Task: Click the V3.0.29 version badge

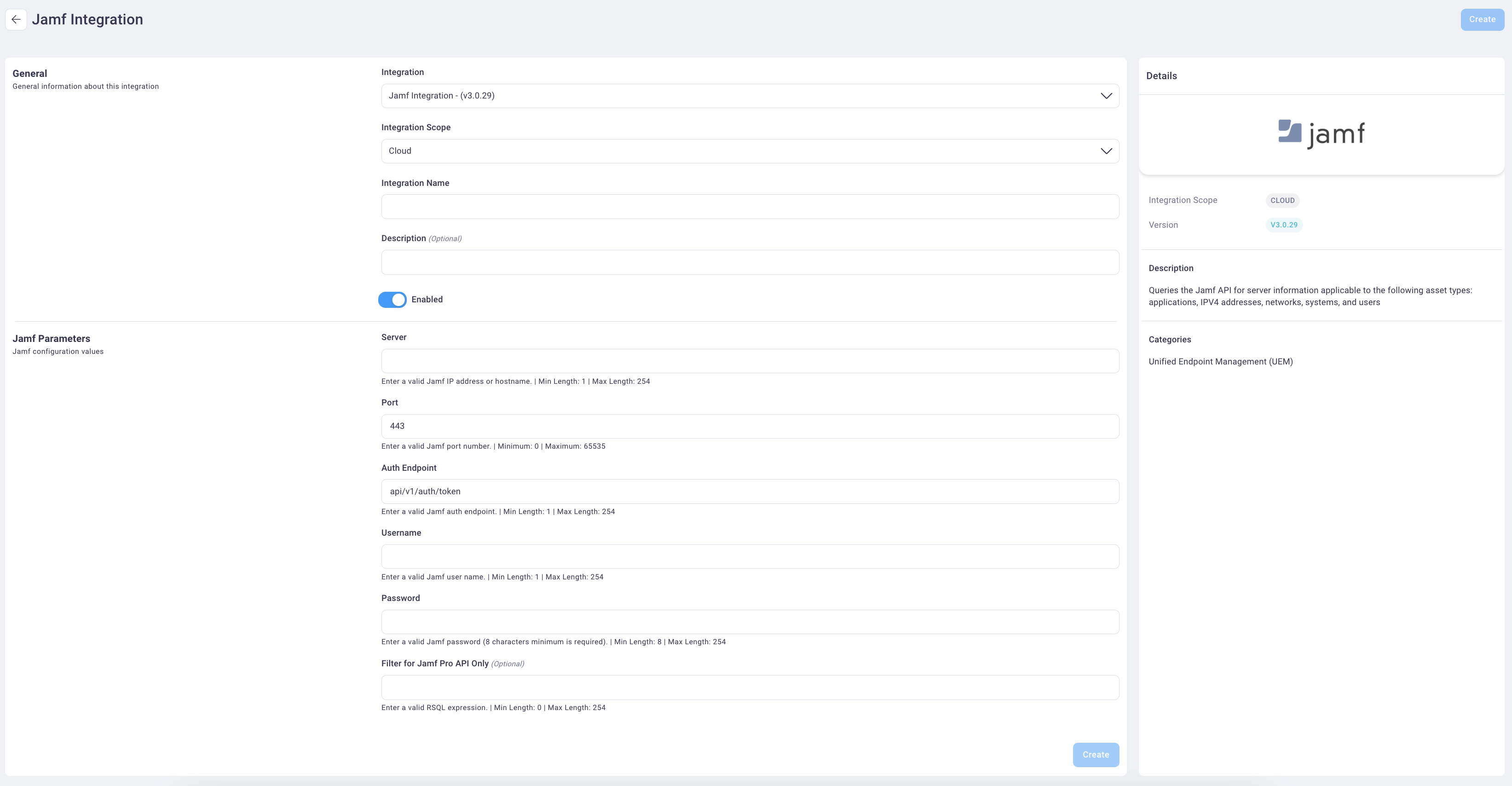Action: click(x=1284, y=225)
